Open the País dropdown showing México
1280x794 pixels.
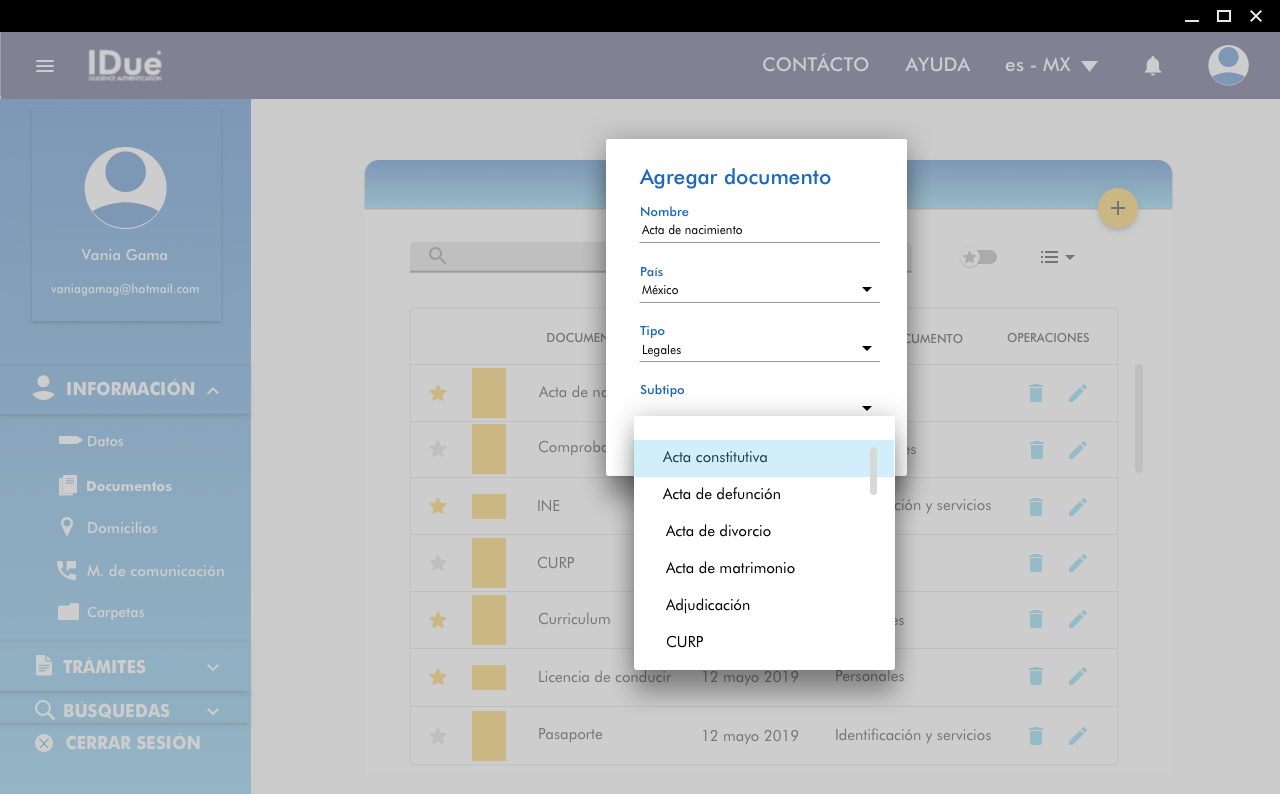[759, 290]
